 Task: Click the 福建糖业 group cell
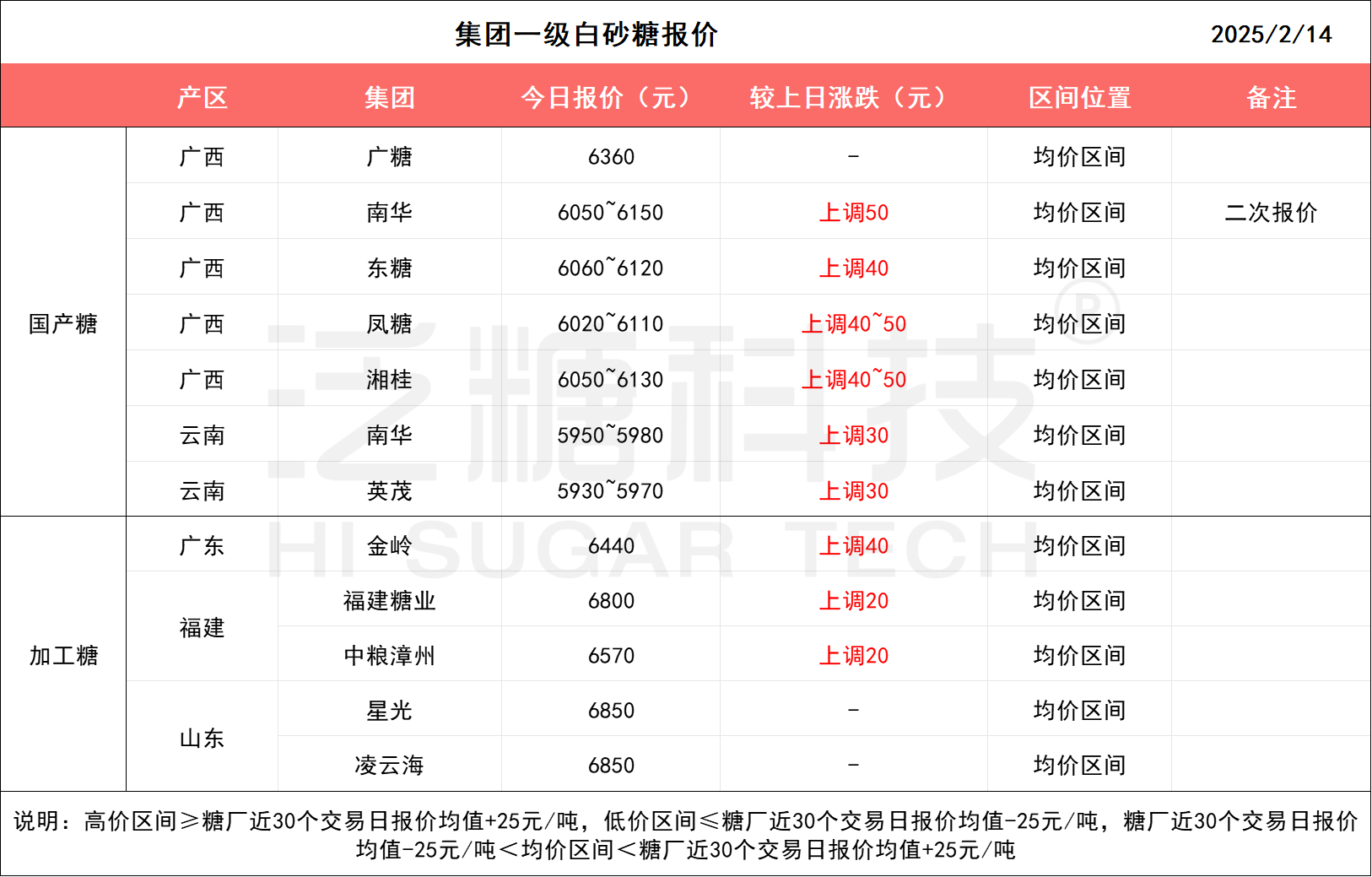[x=389, y=601]
